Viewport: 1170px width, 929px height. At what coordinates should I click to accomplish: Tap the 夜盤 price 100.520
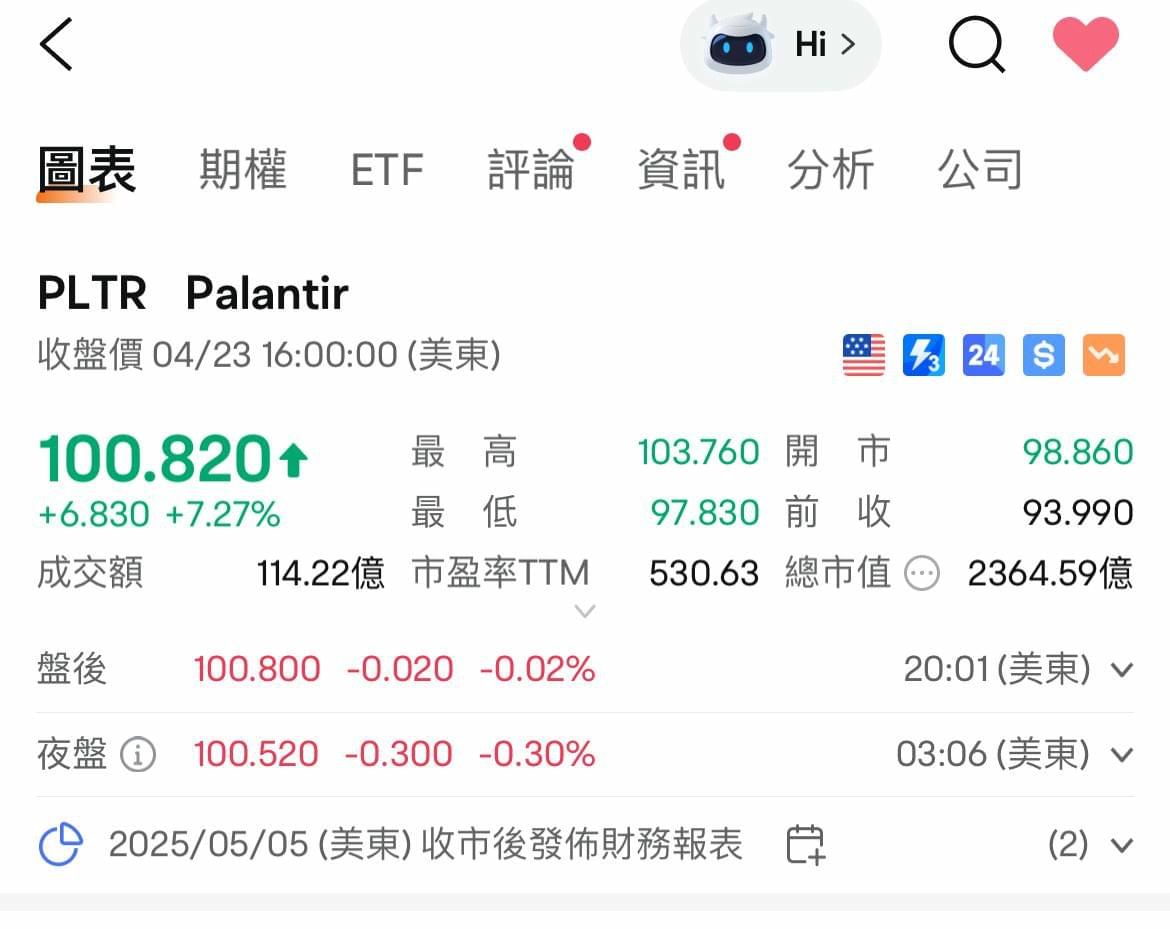(256, 754)
